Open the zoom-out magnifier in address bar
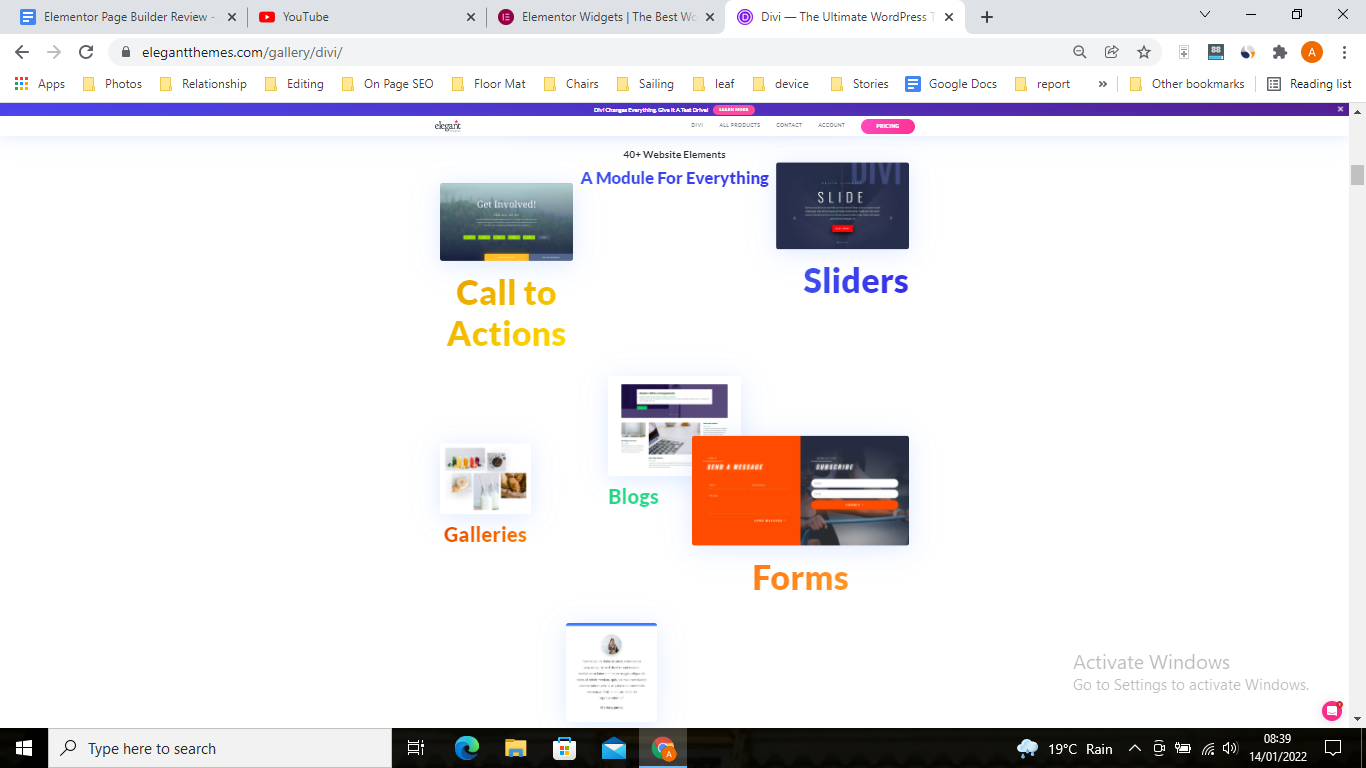Image resolution: width=1366 pixels, height=768 pixels. [1080, 52]
